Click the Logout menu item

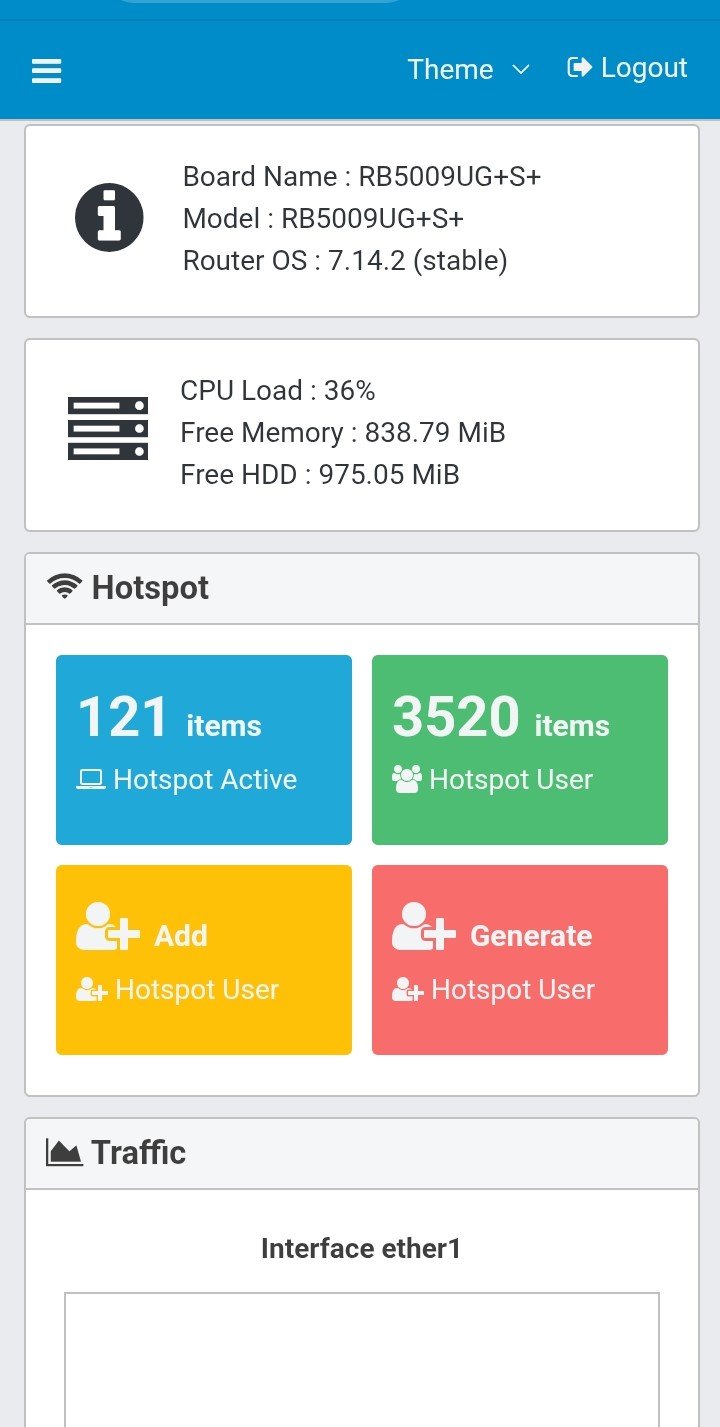(x=627, y=68)
